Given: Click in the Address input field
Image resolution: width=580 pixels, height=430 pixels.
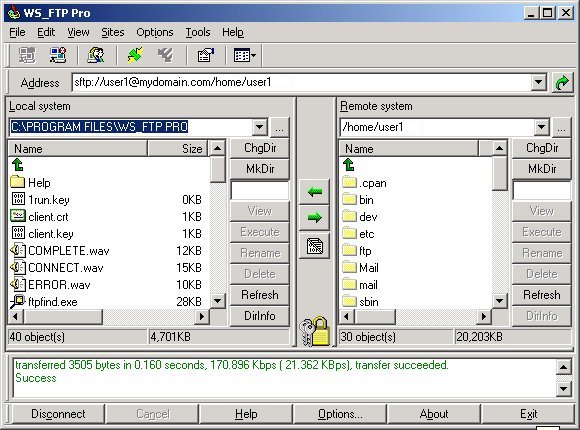Looking at the screenshot, I should (x=301, y=82).
